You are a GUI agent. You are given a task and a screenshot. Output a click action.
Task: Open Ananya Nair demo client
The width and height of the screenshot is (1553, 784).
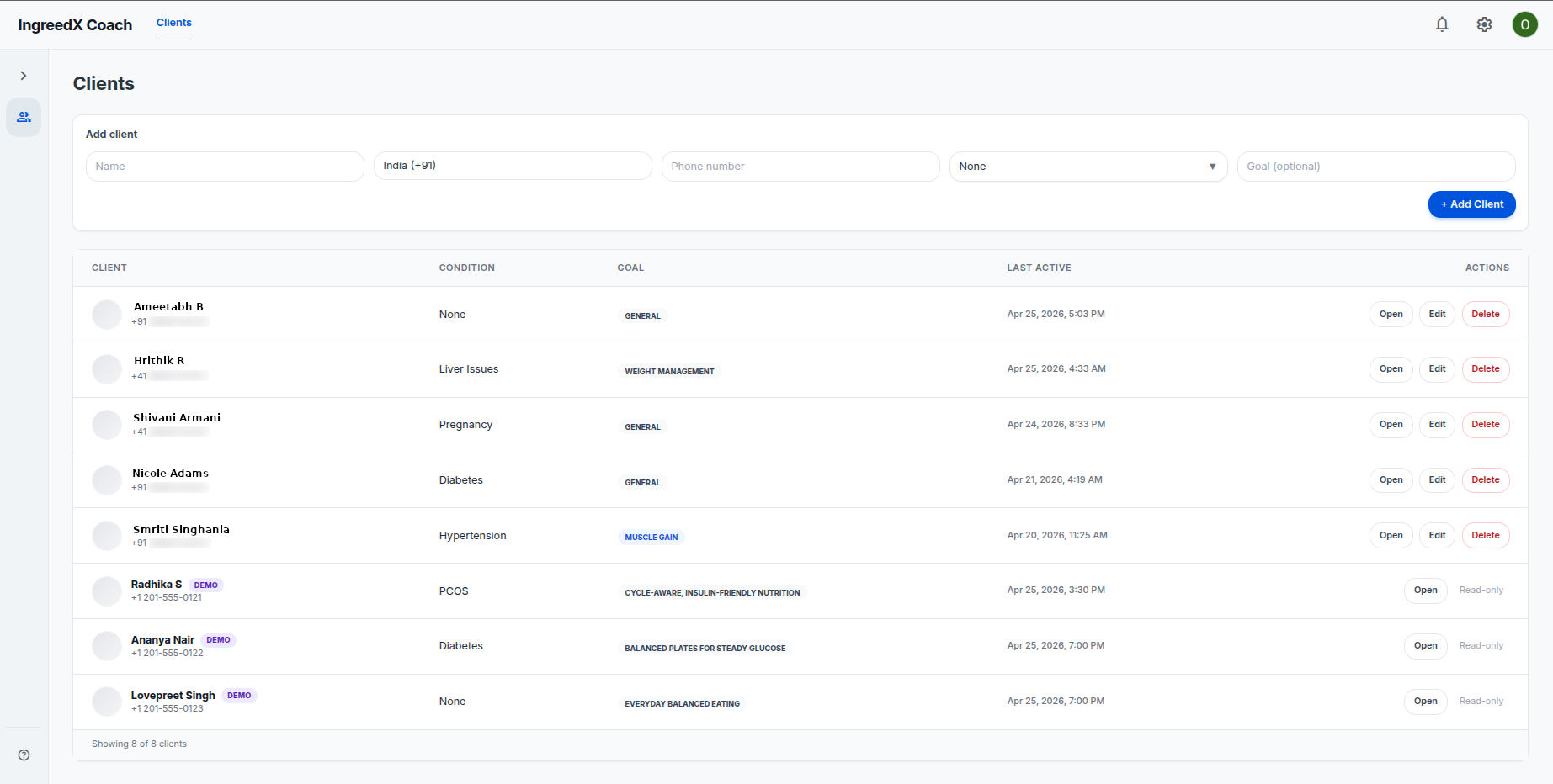(x=1425, y=646)
